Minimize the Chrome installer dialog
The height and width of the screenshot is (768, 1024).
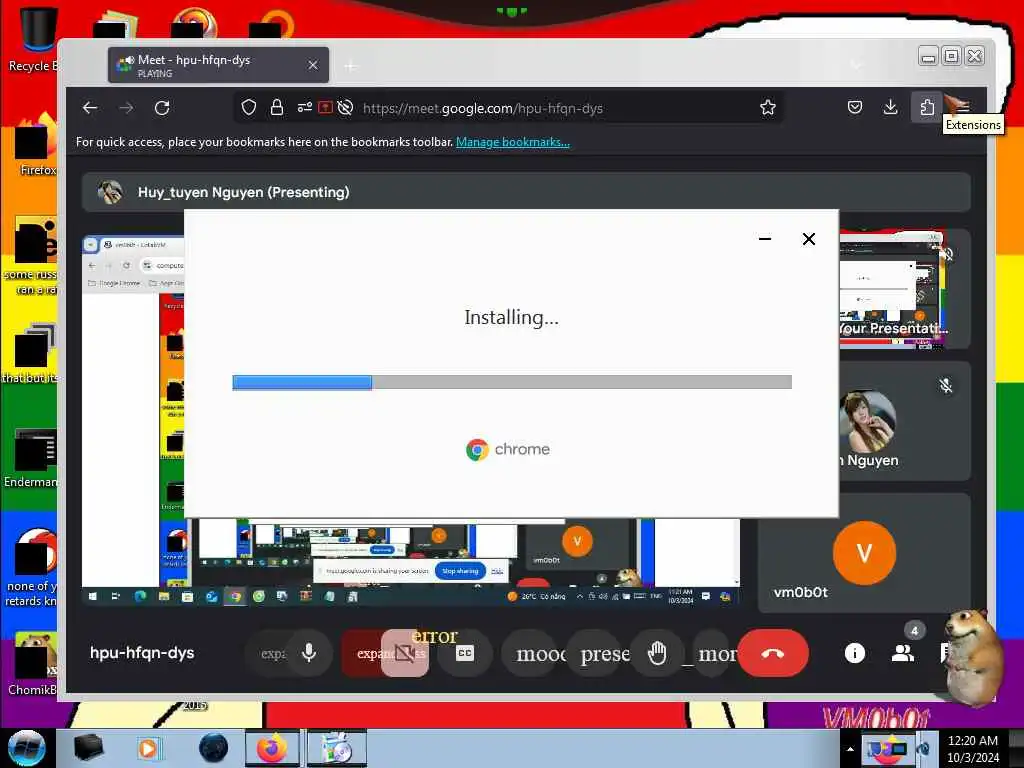(765, 239)
